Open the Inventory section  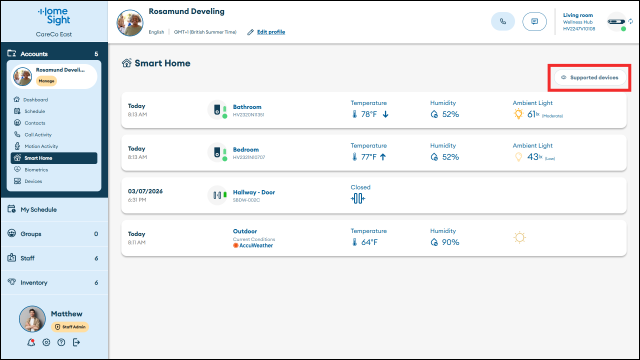tap(54, 282)
